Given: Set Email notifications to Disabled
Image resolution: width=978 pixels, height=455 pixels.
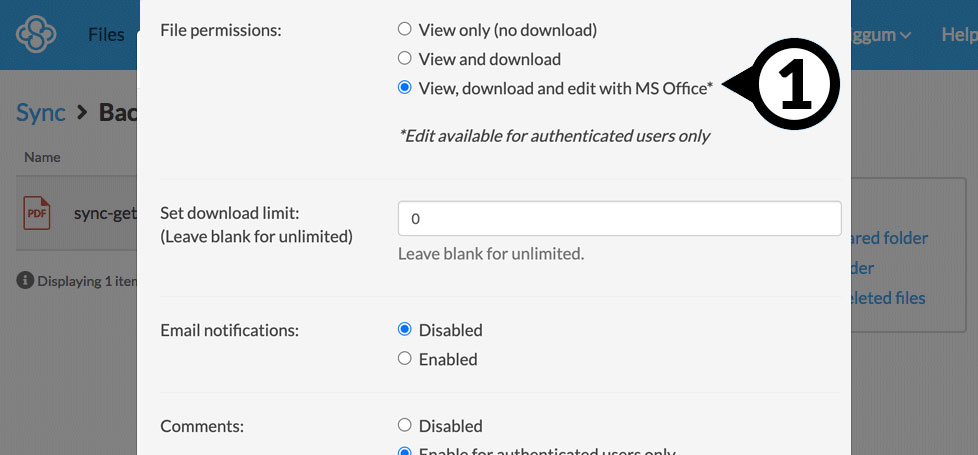Looking at the screenshot, I should 405,330.
